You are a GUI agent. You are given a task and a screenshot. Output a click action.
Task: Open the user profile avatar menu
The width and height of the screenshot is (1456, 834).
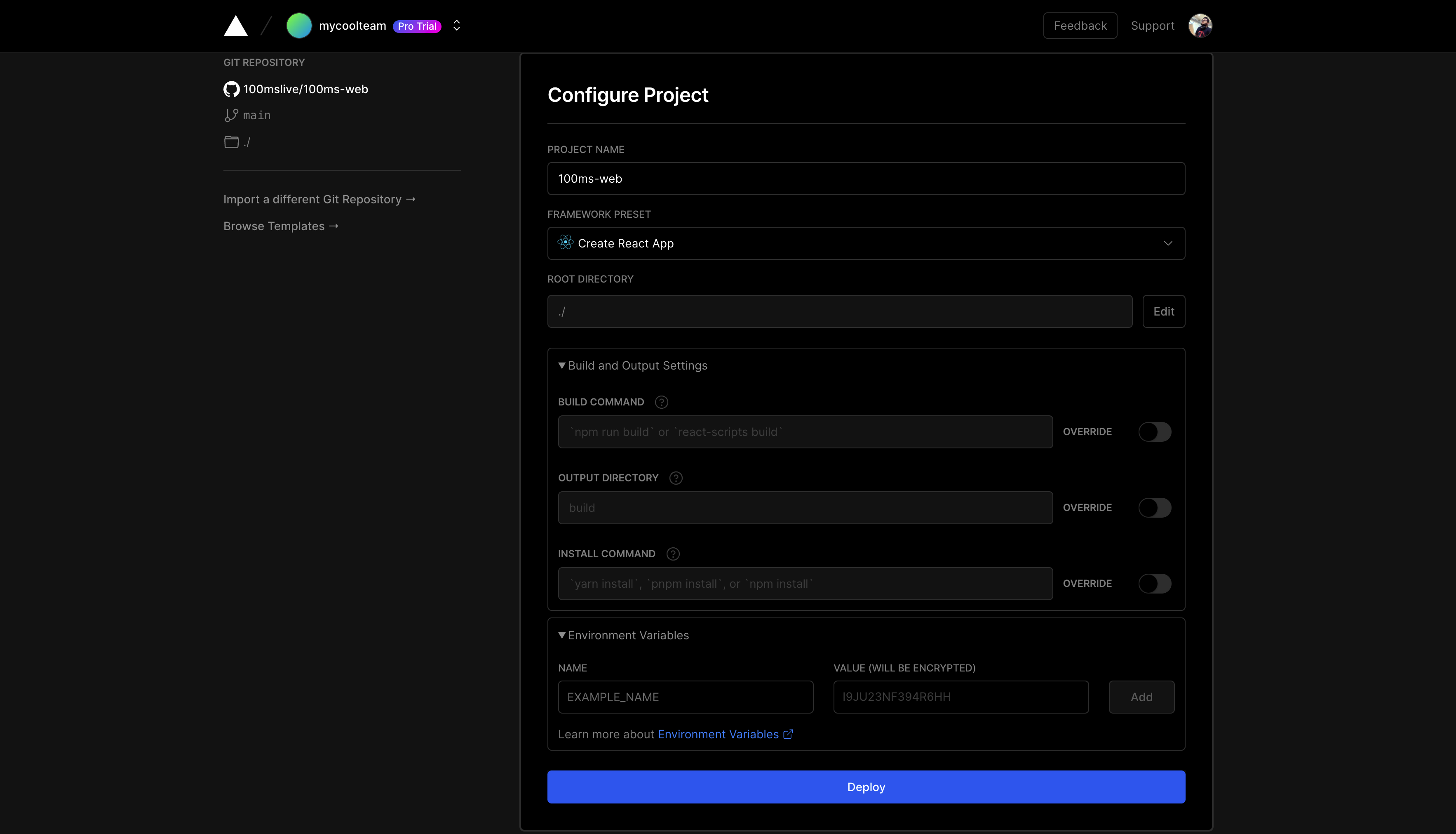1200,26
